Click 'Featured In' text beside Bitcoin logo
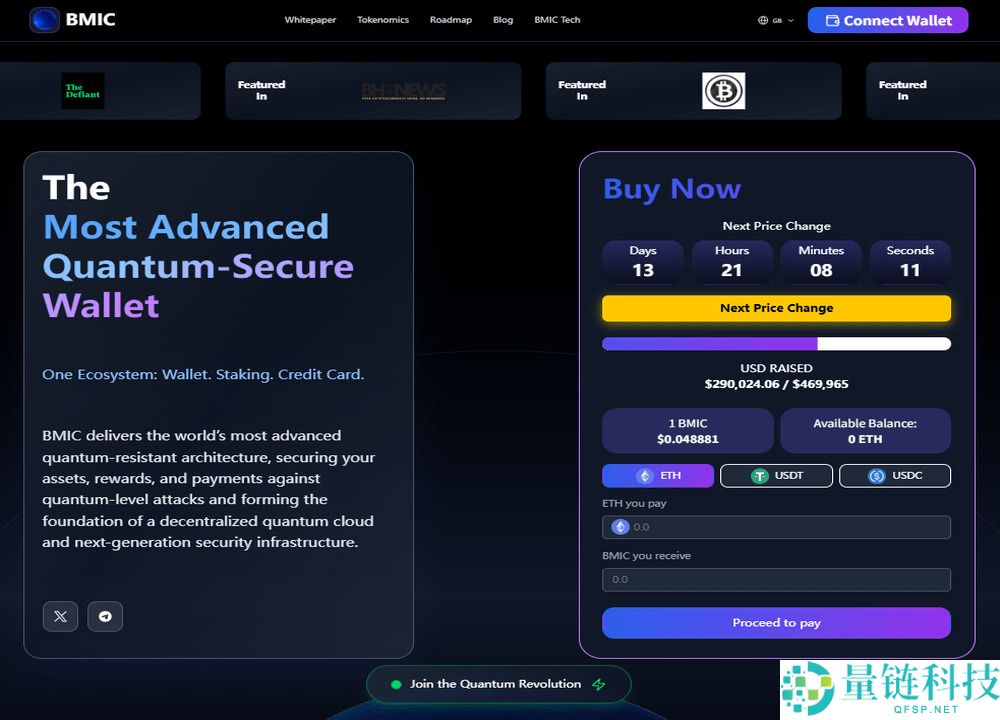The image size is (1000, 720). pyautogui.click(x=582, y=90)
